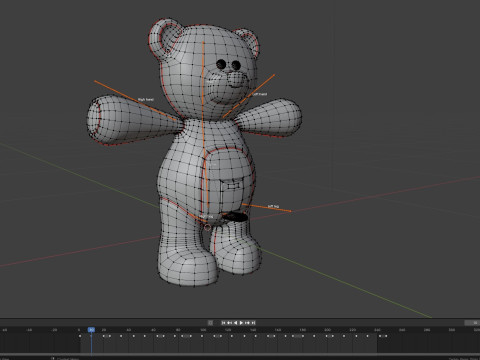The image size is (480, 360).
Task: Jump to the previous keyframe
Action: point(229,323)
